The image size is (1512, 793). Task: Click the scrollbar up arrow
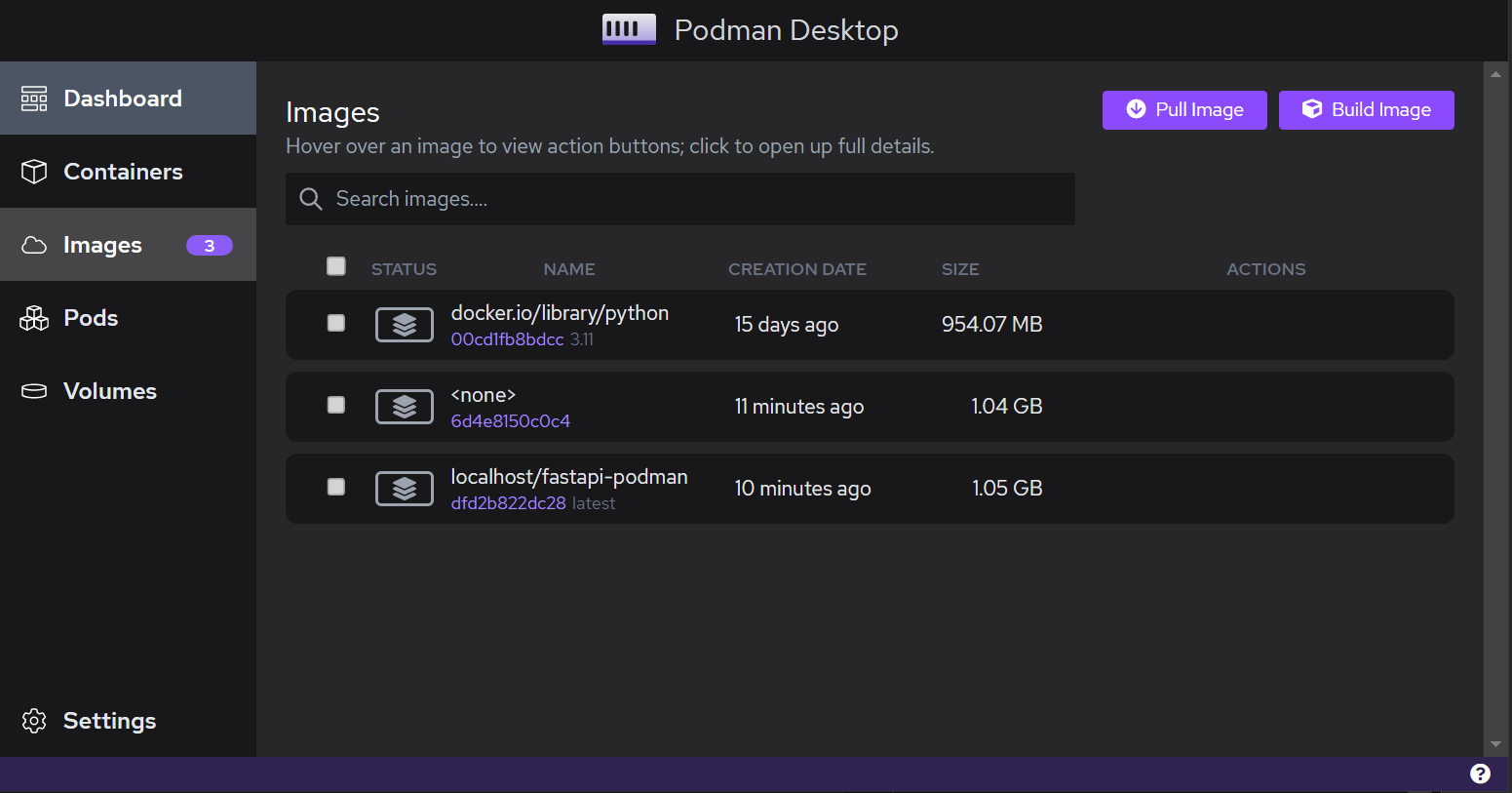1496,73
